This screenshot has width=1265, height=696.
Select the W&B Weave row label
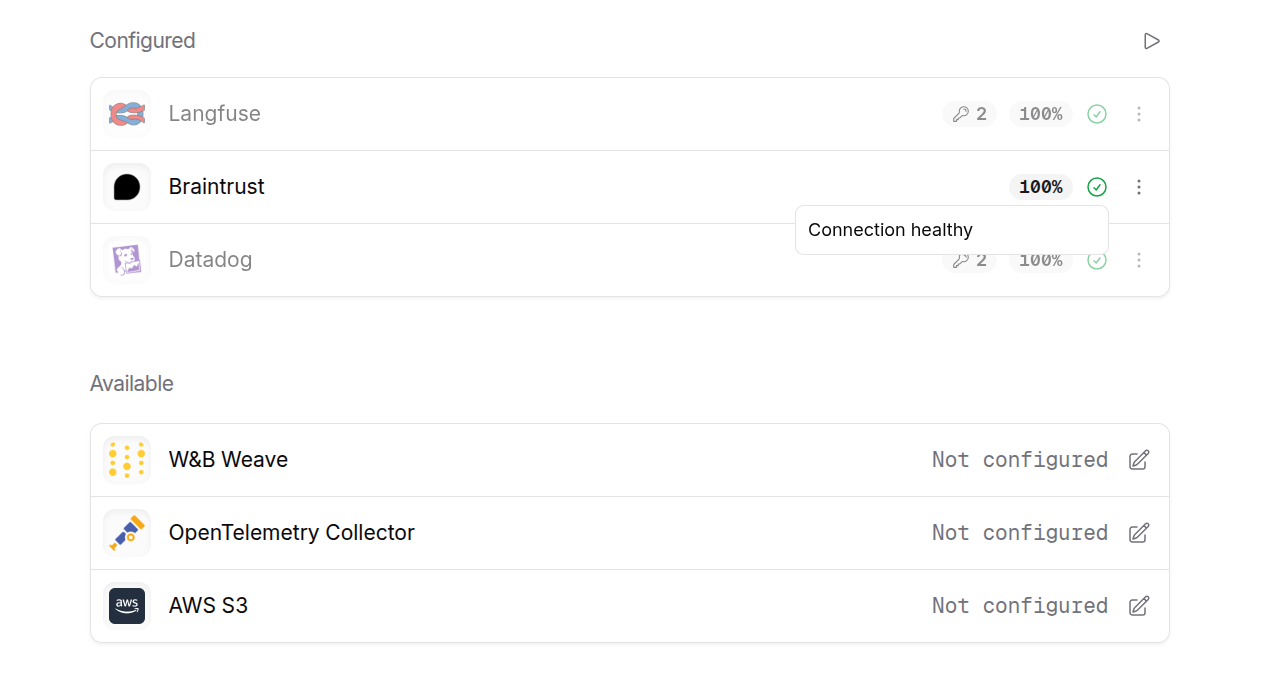pyautogui.click(x=228, y=460)
